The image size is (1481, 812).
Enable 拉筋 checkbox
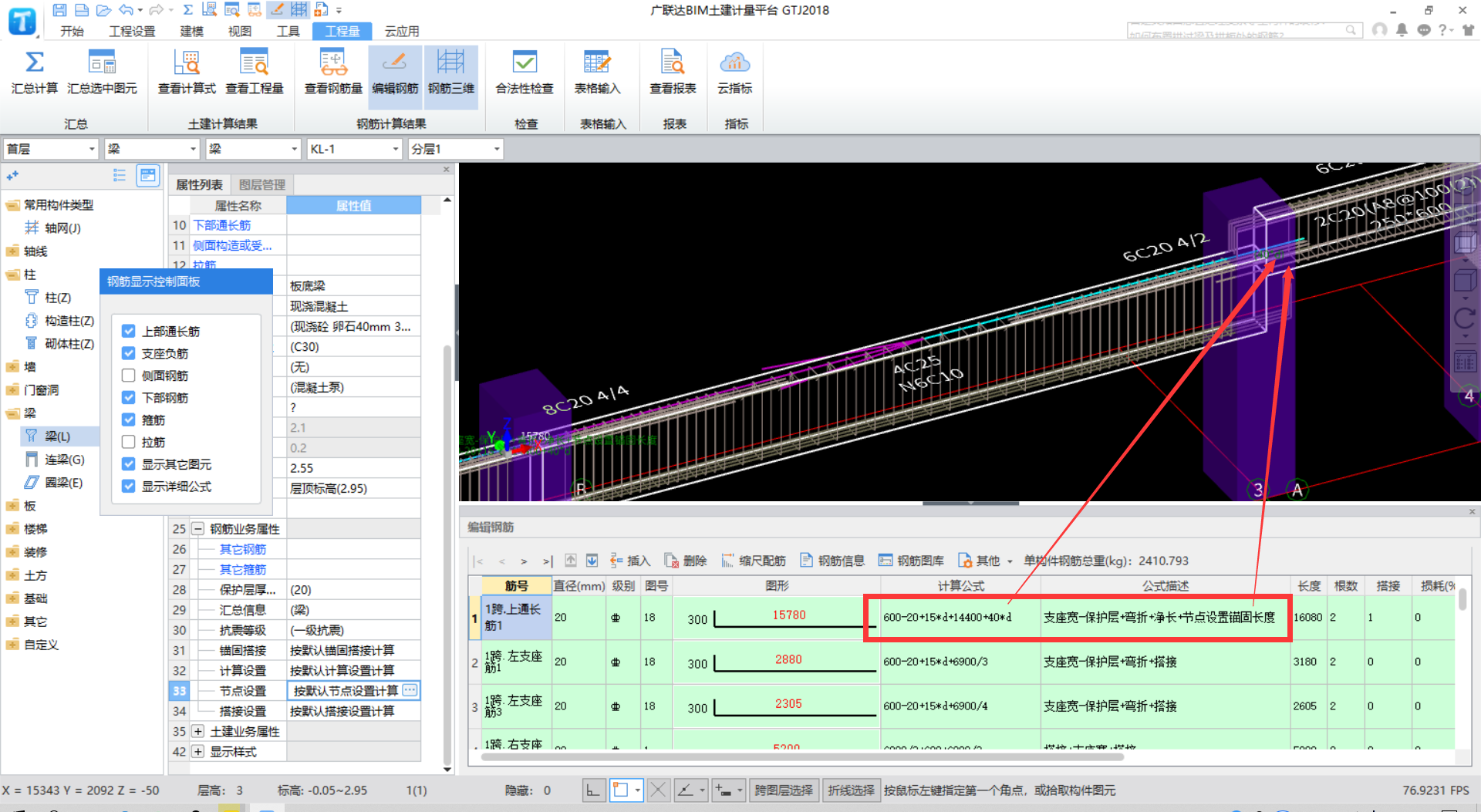click(129, 443)
